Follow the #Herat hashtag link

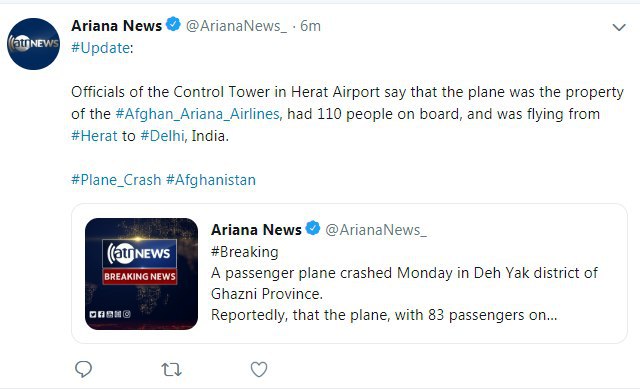tap(94, 136)
